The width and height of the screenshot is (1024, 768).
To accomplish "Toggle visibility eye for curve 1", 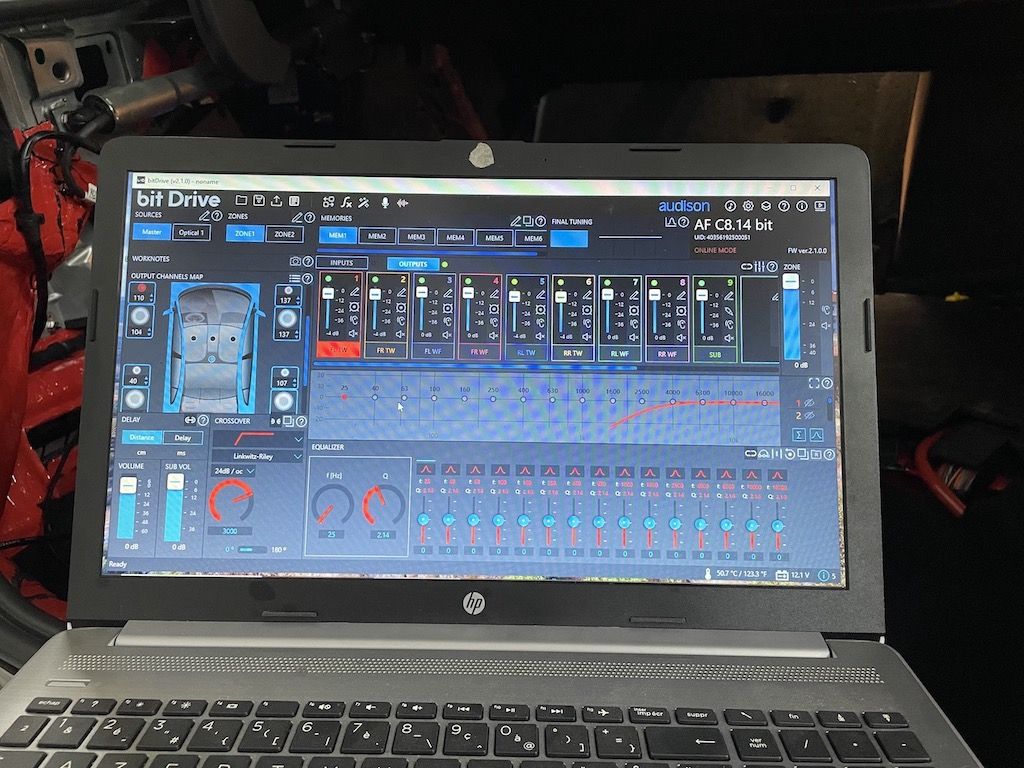I will click(x=810, y=403).
